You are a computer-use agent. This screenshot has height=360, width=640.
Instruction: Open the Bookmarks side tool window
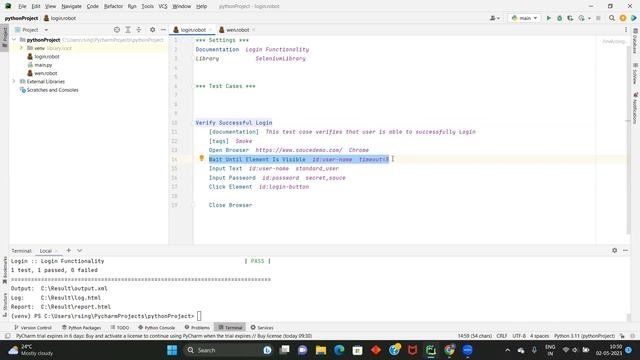[4, 270]
